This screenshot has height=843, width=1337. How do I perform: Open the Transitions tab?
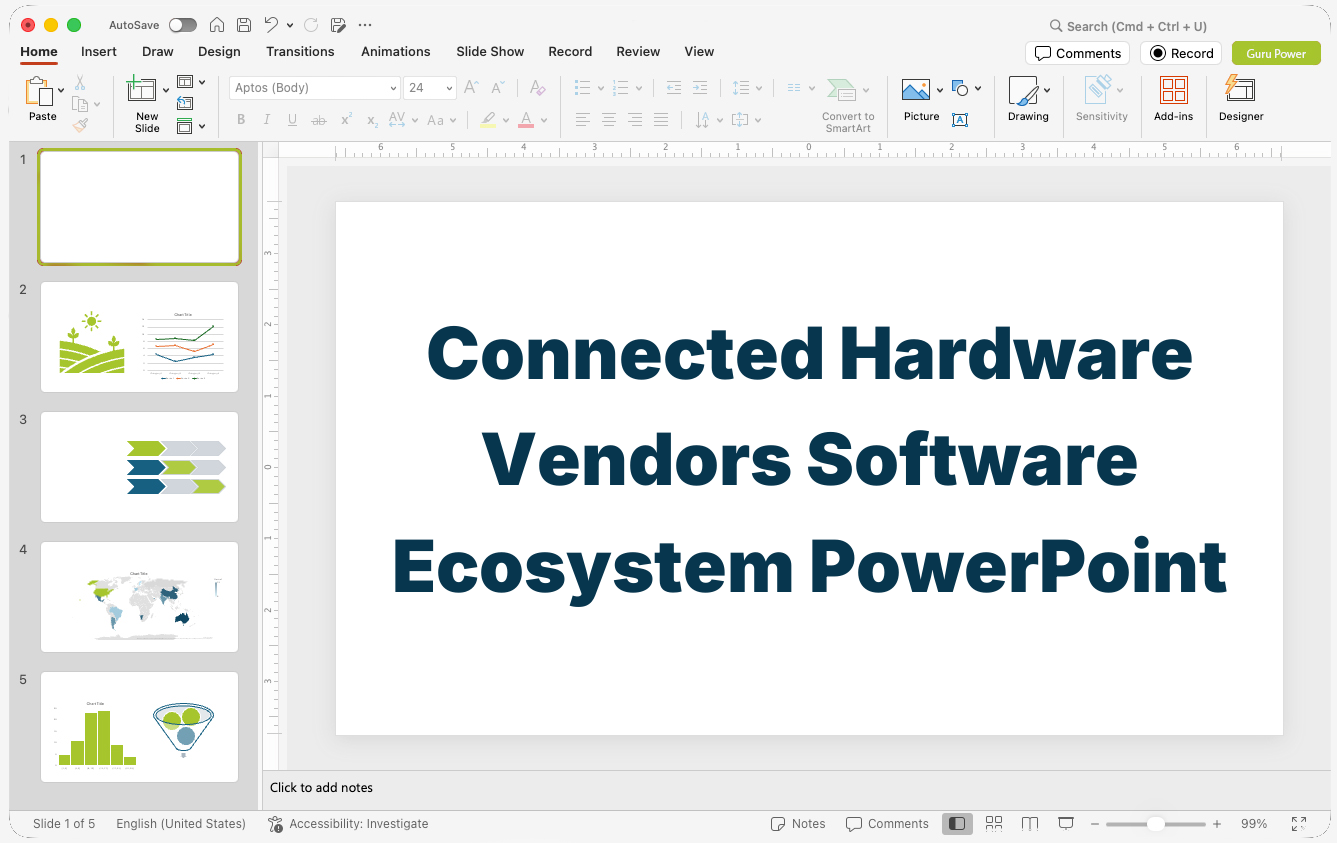click(300, 52)
